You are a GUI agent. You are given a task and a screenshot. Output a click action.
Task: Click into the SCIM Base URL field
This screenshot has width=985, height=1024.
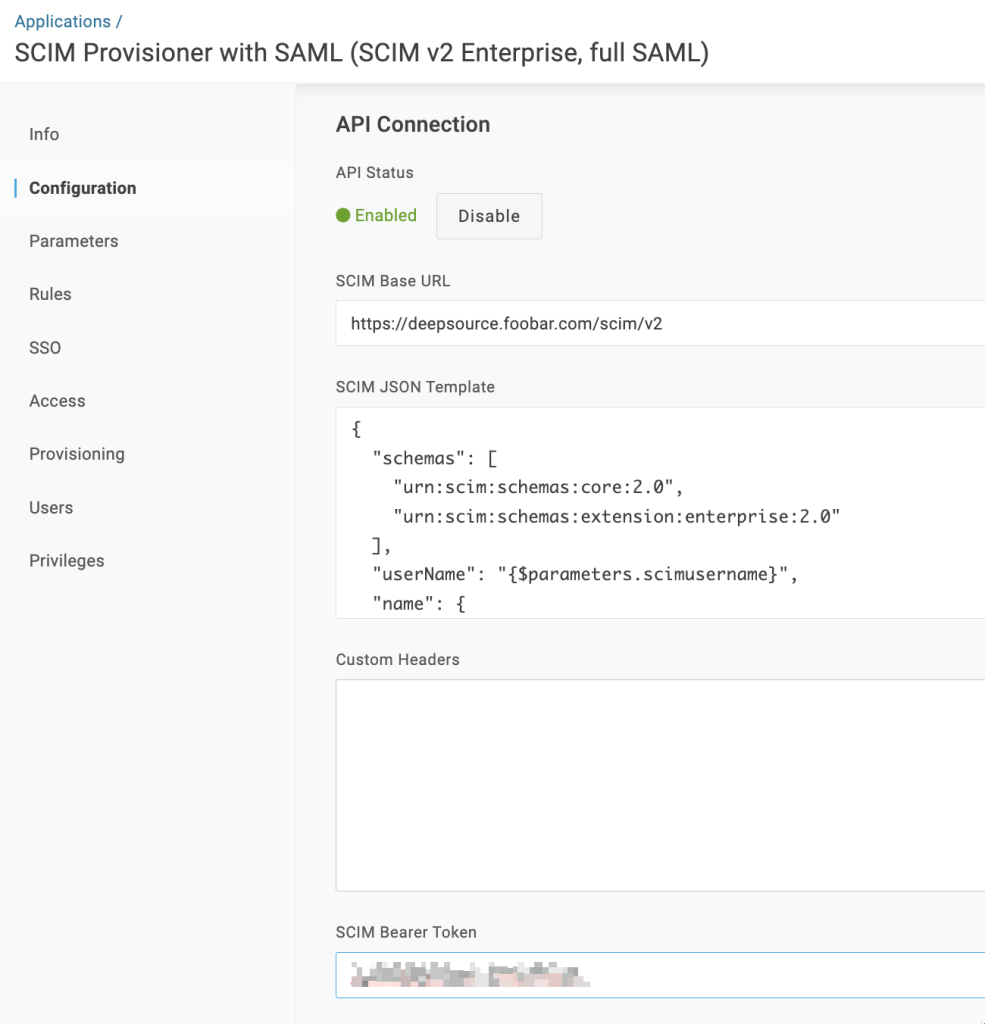660,324
